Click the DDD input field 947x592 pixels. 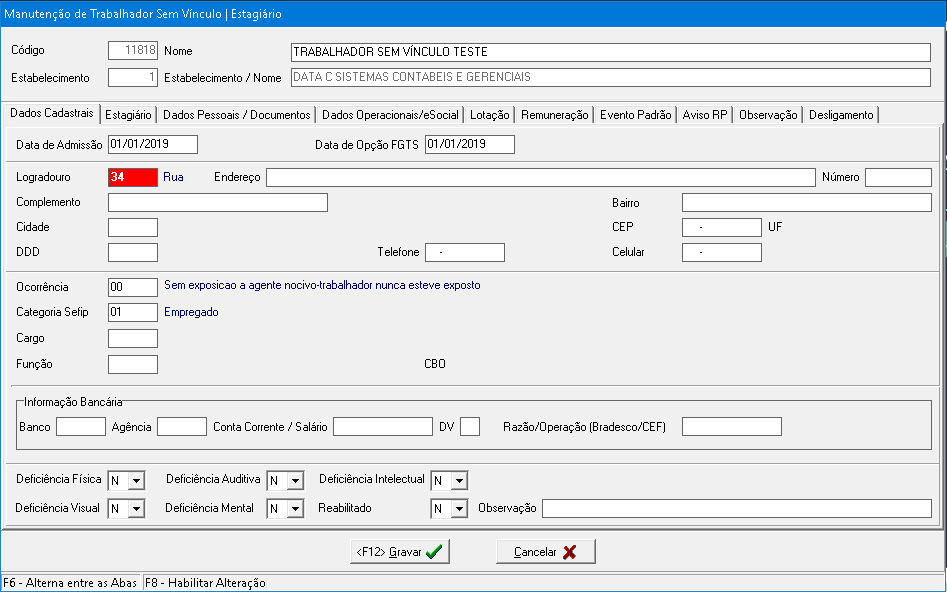[x=133, y=252]
